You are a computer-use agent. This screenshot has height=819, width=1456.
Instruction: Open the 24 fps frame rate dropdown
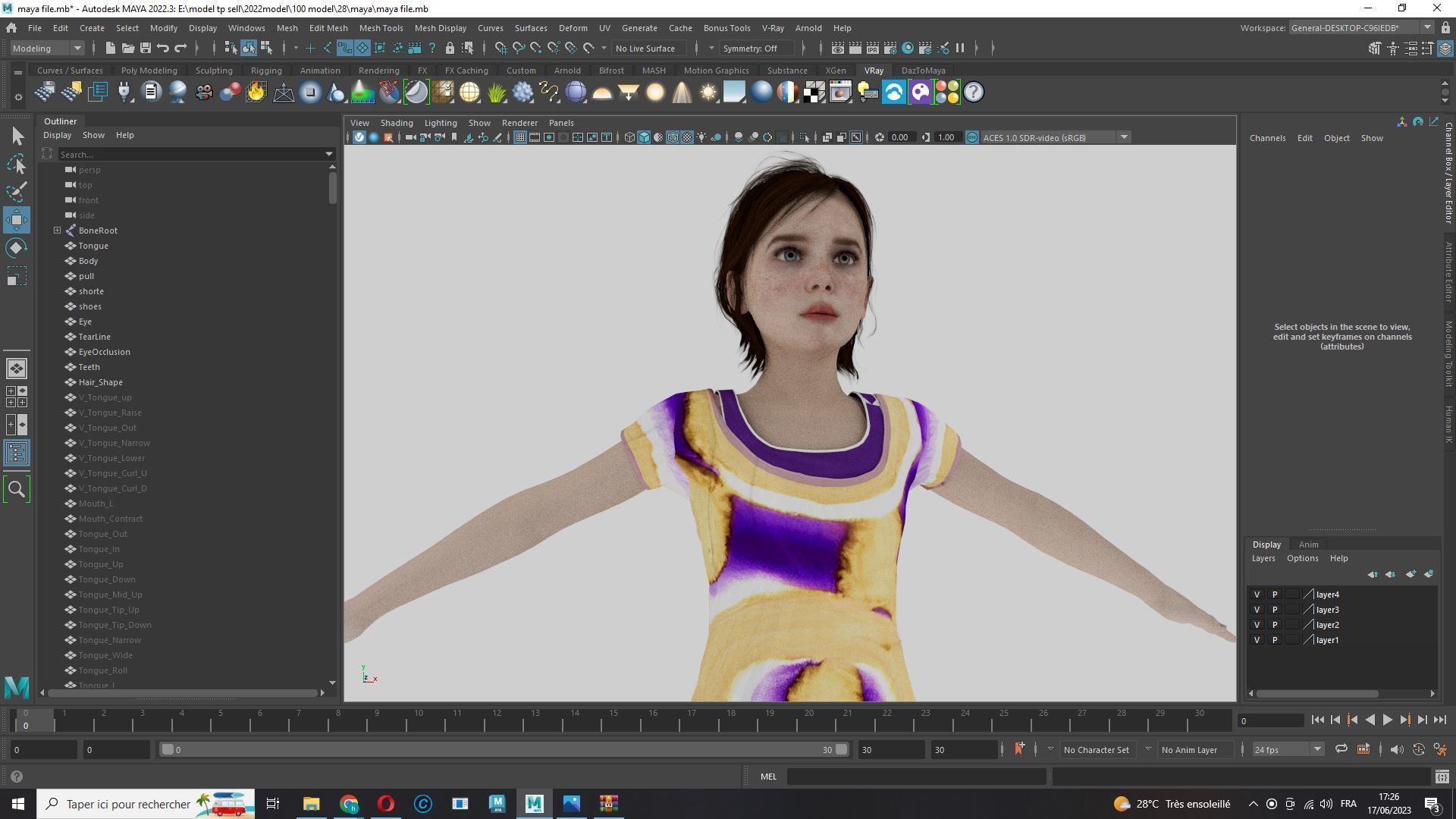(1287, 750)
